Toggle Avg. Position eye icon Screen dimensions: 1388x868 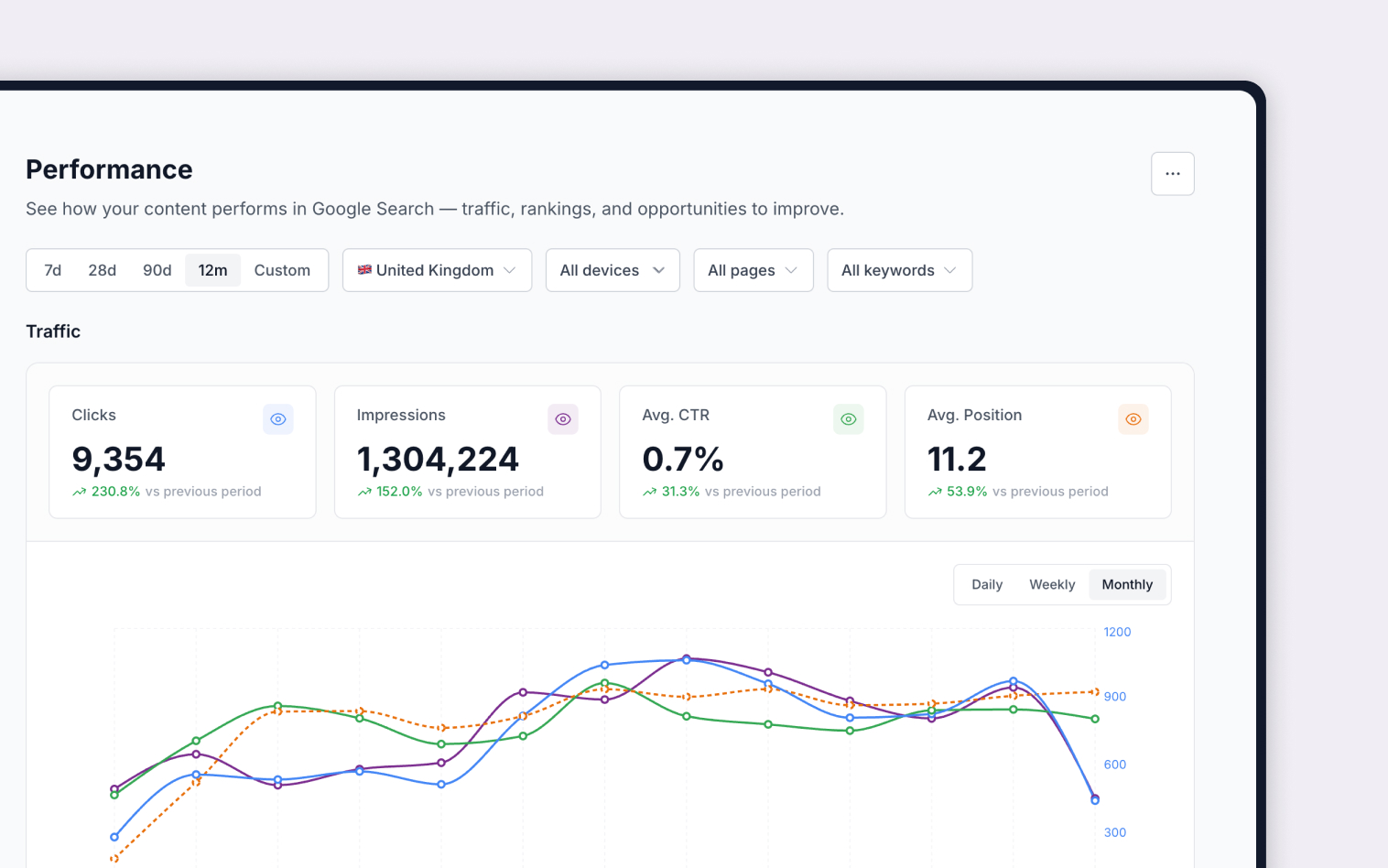click(1133, 419)
